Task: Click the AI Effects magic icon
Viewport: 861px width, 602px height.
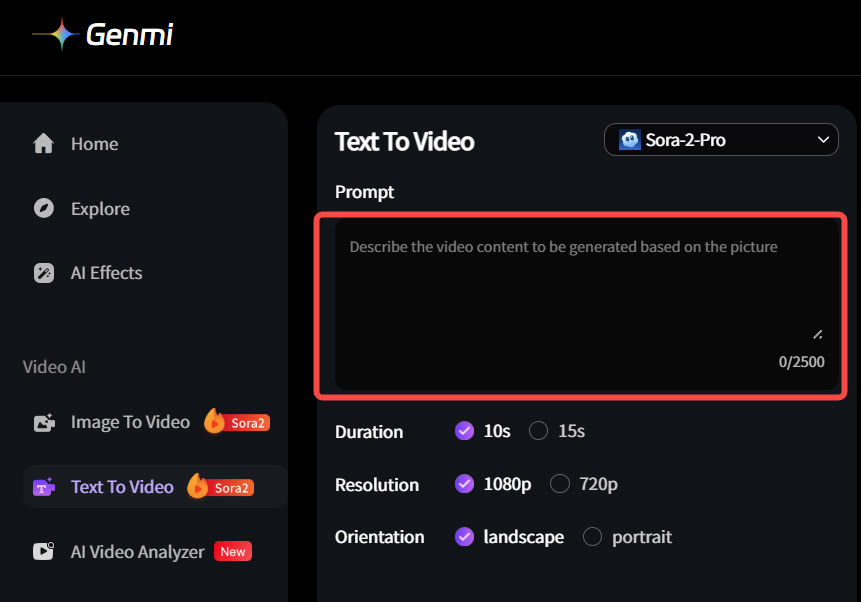Action: [44, 272]
